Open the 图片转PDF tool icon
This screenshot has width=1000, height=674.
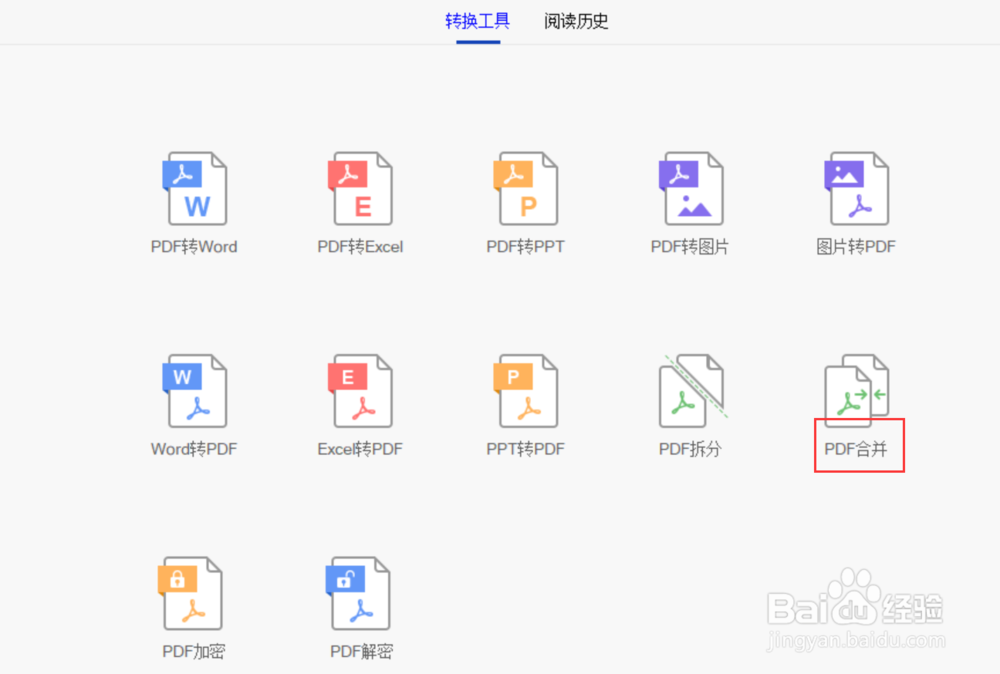pyautogui.click(x=857, y=189)
